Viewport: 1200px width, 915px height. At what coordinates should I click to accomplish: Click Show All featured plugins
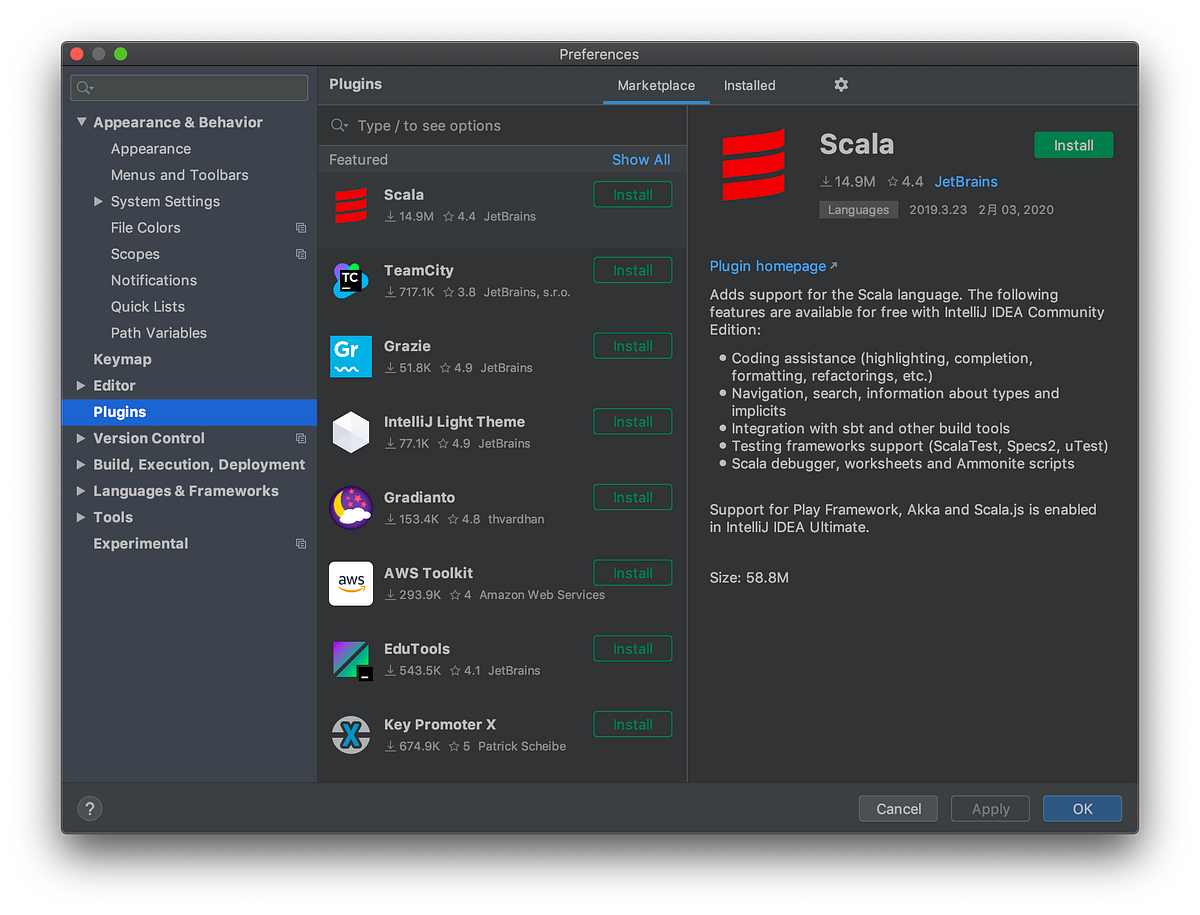641,159
